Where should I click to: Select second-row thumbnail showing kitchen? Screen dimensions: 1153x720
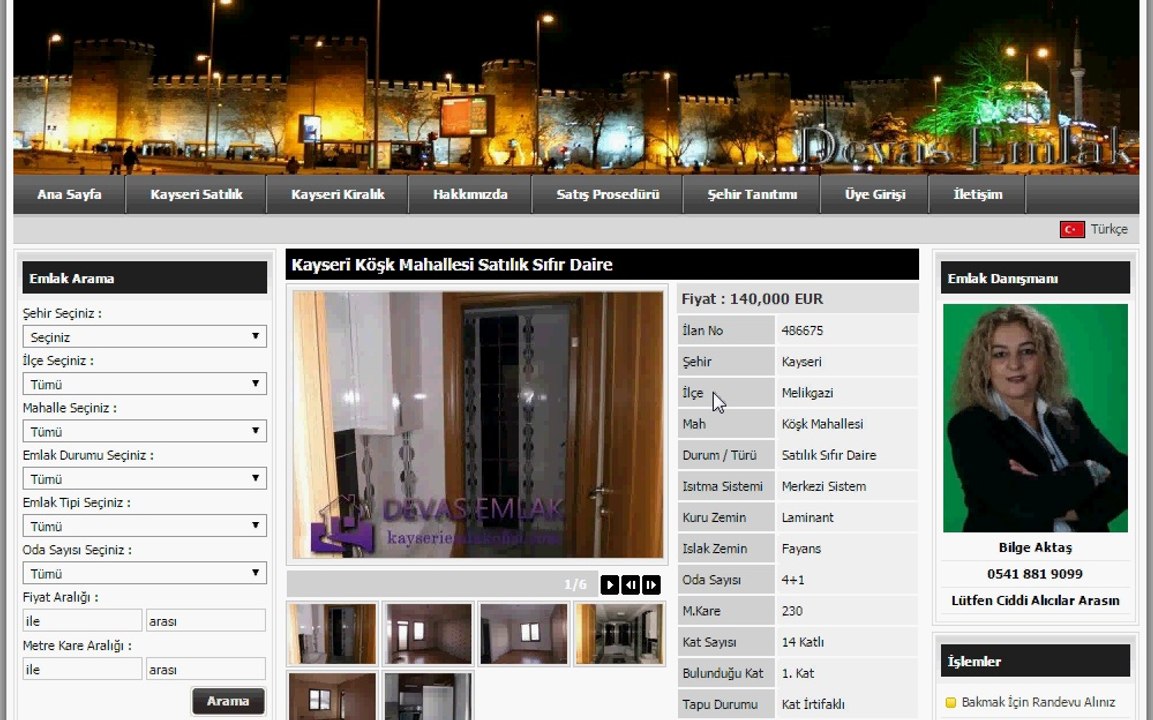pyautogui.click(x=427, y=696)
